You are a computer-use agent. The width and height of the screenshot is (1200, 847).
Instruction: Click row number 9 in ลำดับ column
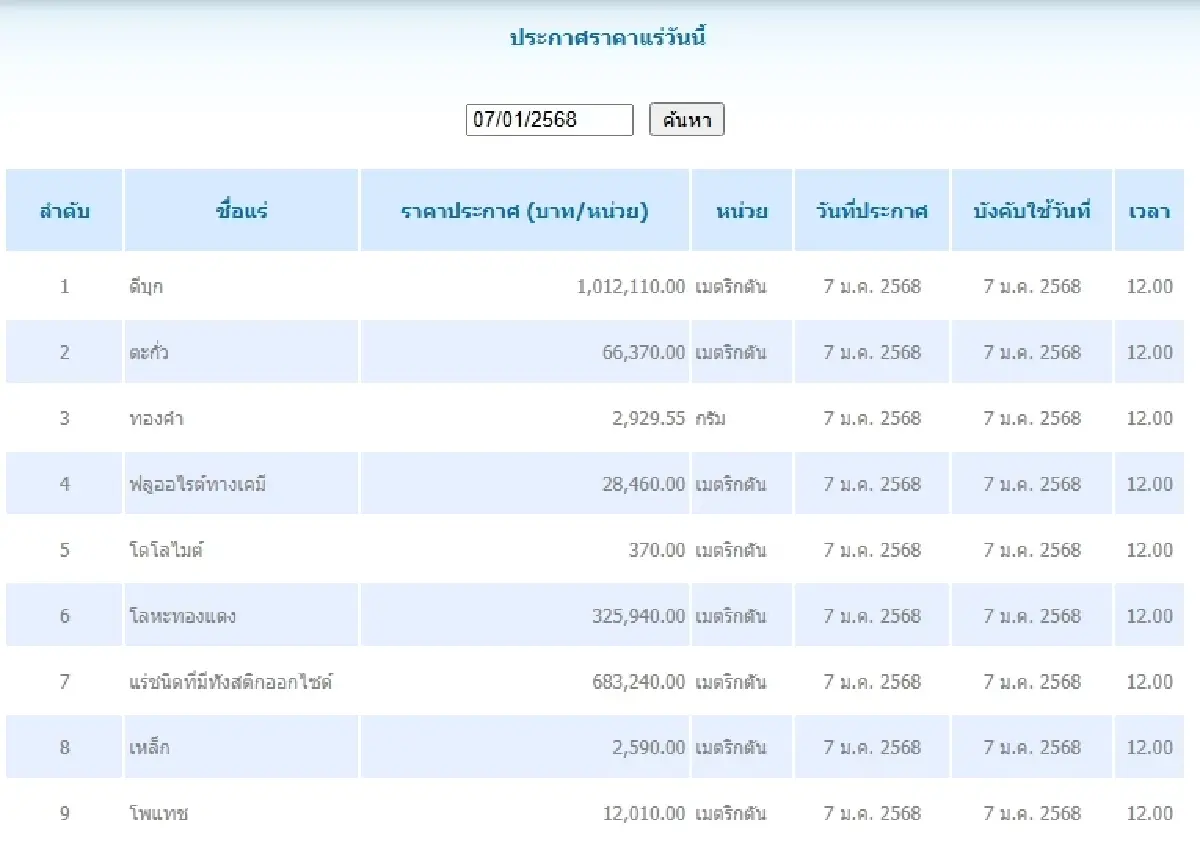[65, 813]
